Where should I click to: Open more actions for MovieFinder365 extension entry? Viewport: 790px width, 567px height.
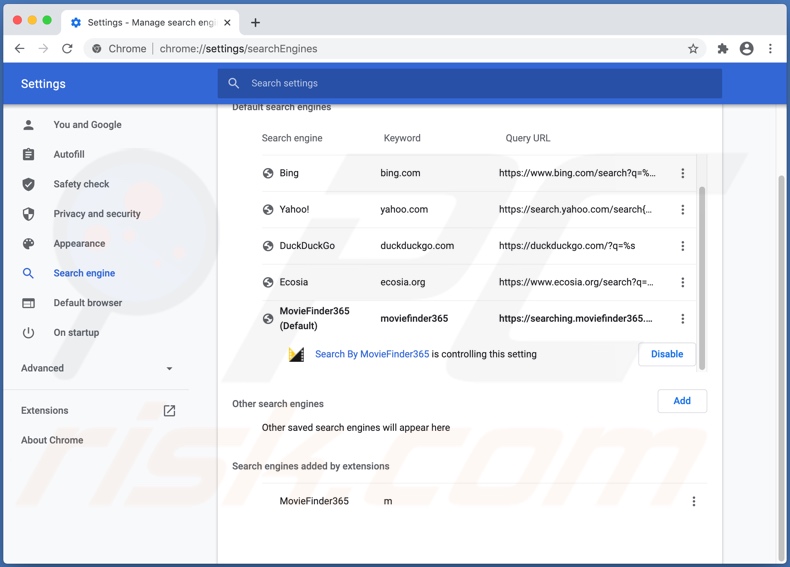(694, 501)
